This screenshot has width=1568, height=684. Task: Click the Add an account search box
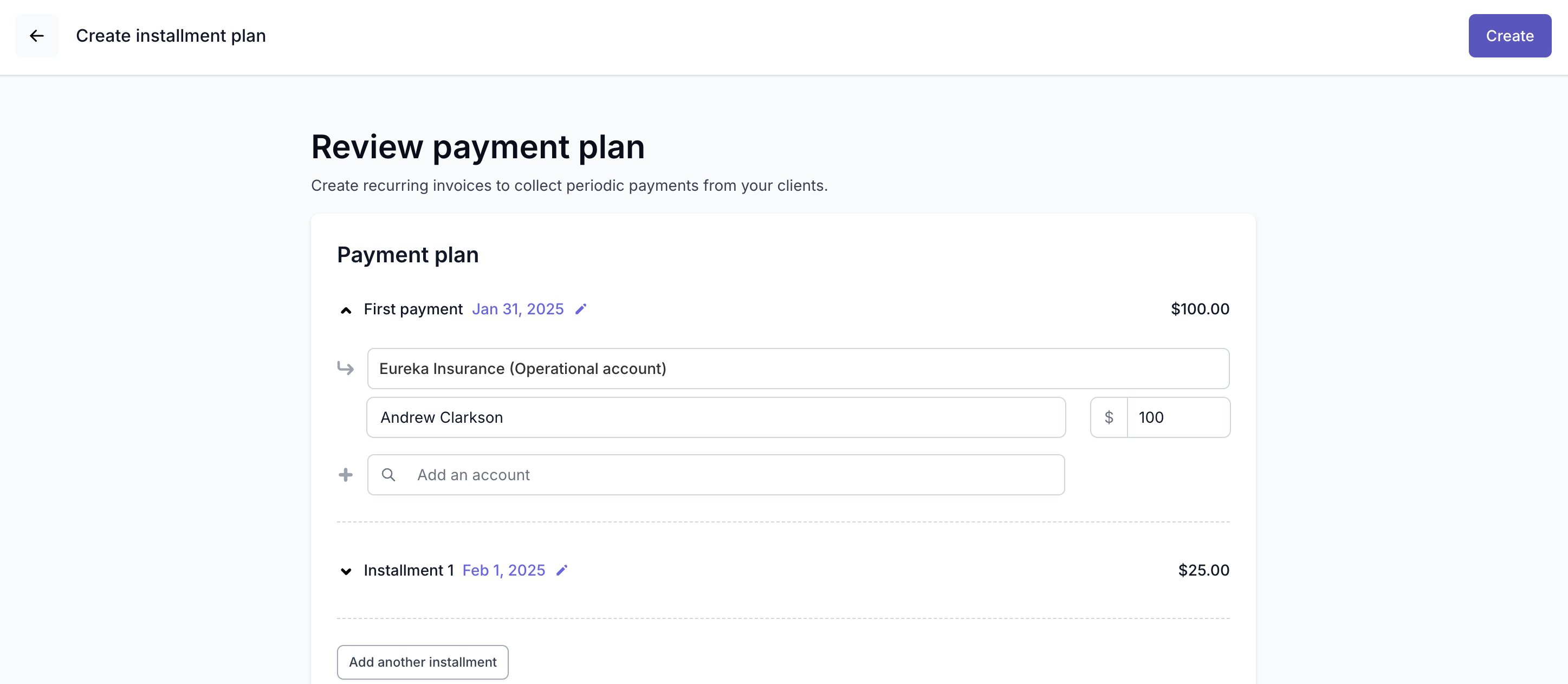click(x=716, y=474)
